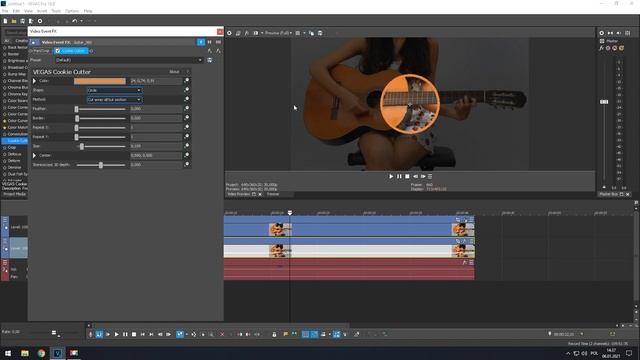Open the Preset dropdown showing (Default)

[129, 60]
